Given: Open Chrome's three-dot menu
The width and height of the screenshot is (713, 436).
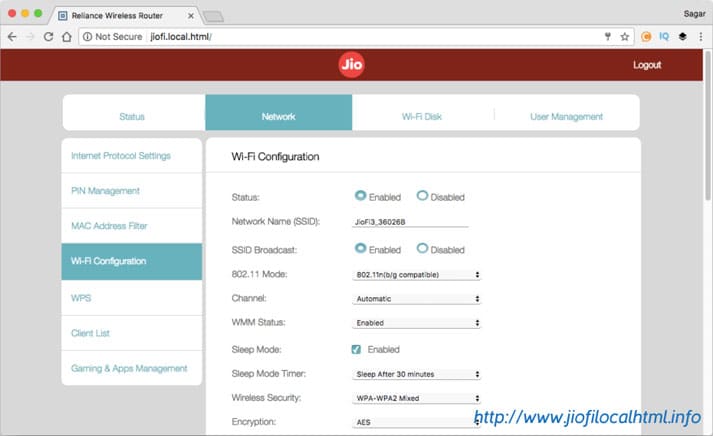Looking at the screenshot, I should (x=701, y=37).
